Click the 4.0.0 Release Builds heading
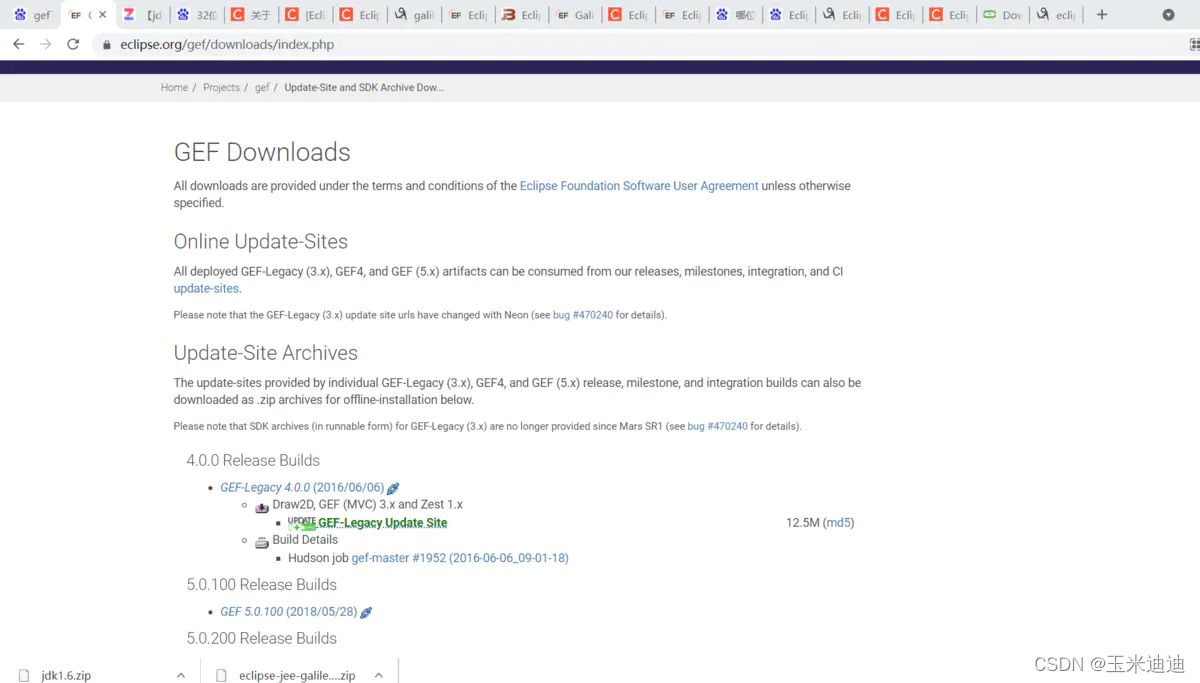Image resolution: width=1200 pixels, height=683 pixels. coord(253,461)
